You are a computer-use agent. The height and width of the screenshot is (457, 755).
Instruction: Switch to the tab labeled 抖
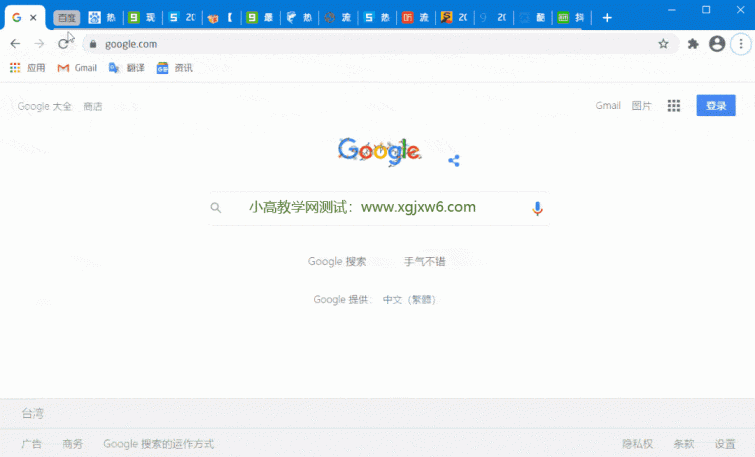tap(572, 18)
